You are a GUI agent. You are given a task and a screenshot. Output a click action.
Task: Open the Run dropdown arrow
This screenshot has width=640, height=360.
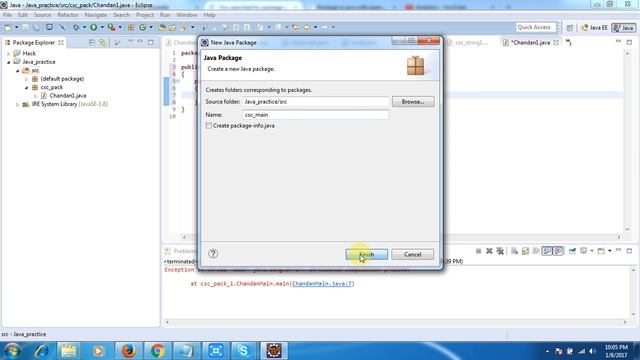(102, 27)
